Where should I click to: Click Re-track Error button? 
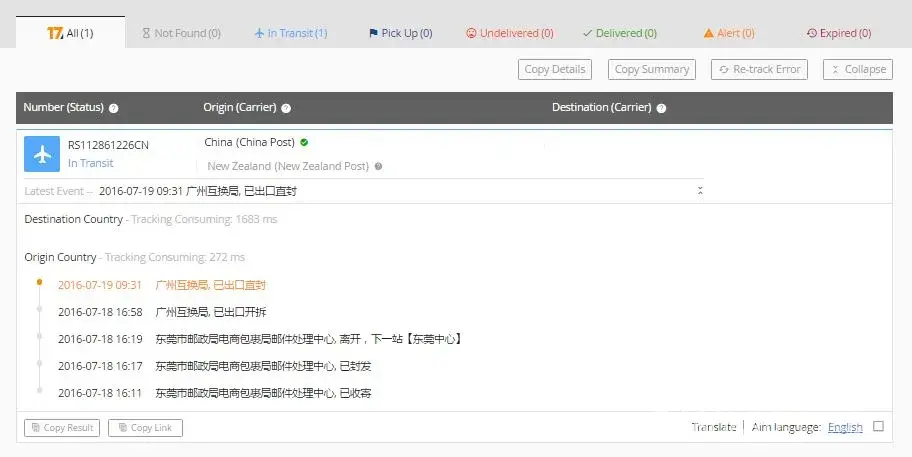759,69
